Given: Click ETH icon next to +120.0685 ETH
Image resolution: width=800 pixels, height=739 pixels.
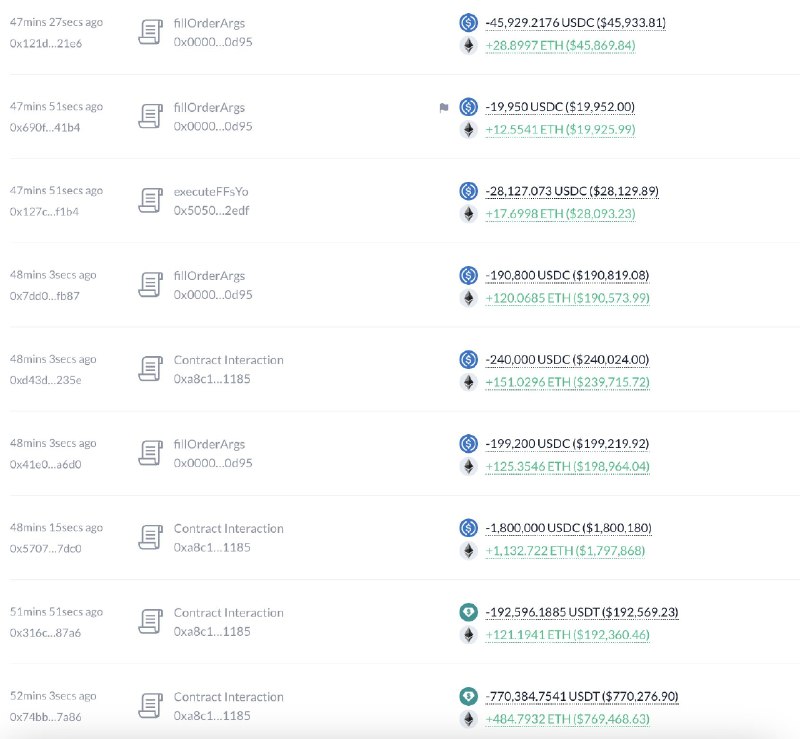Looking at the screenshot, I should pyautogui.click(x=468, y=298).
